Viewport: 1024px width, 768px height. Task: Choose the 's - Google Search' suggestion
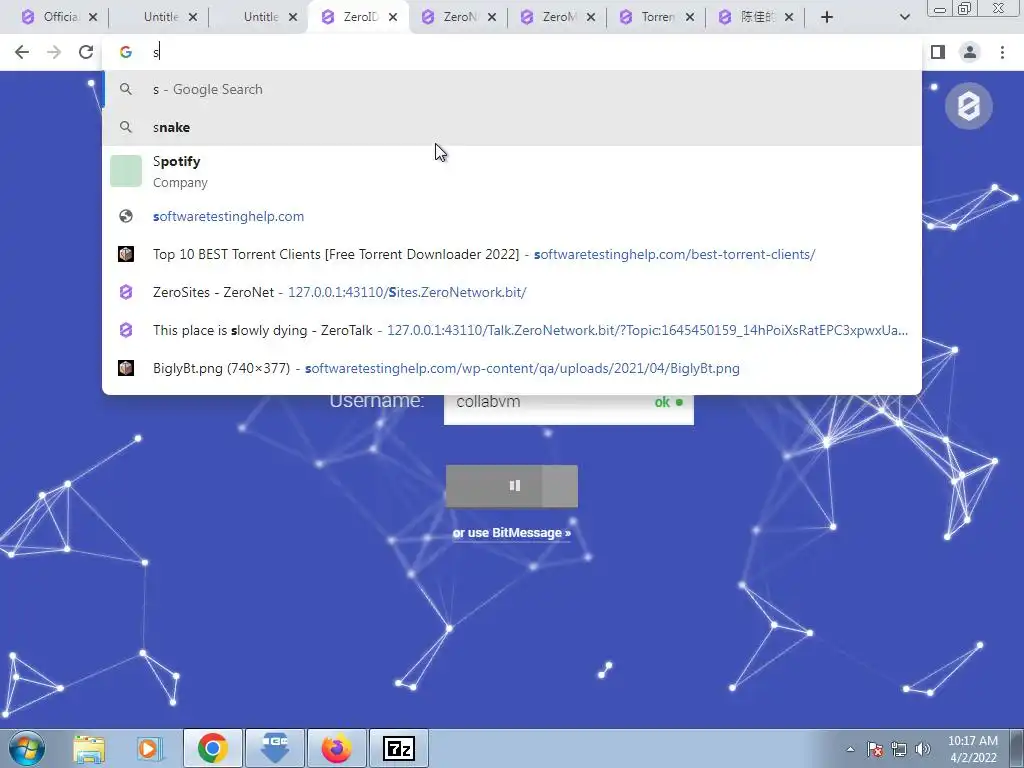pos(512,89)
